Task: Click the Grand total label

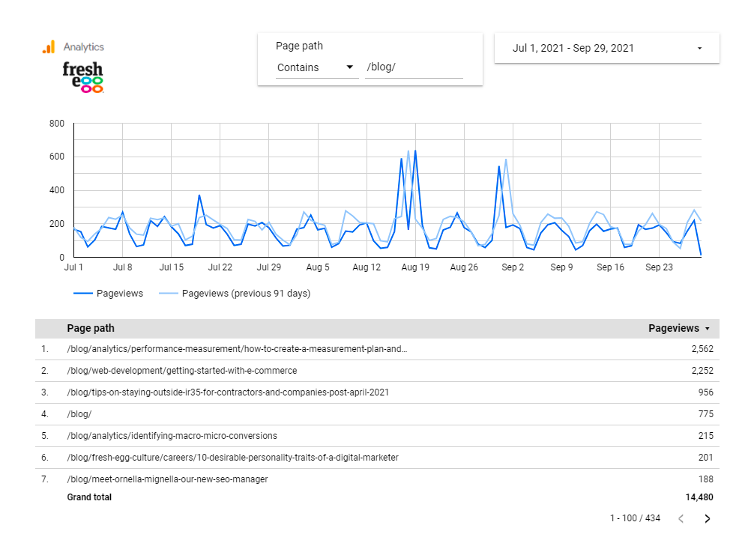Action: tap(89, 497)
